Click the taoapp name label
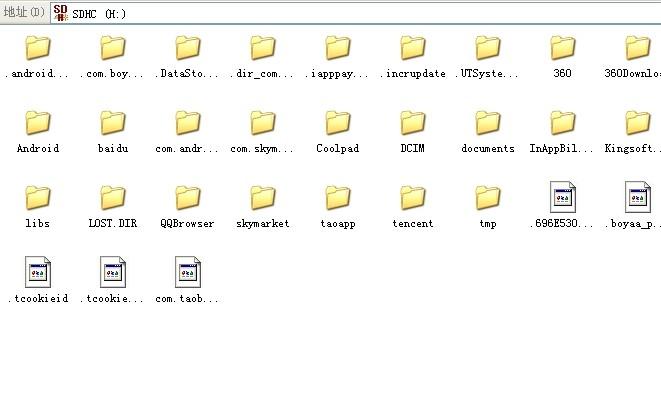Screen dimensions: 661x411 [338, 224]
